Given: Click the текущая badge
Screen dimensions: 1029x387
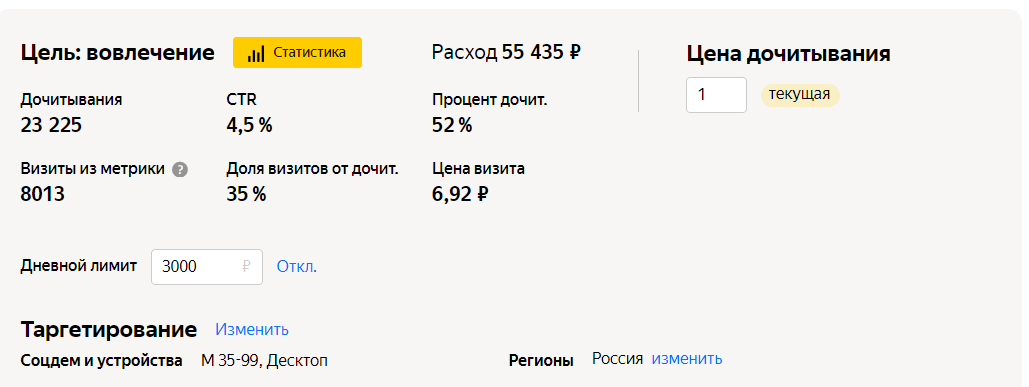Looking at the screenshot, I should 800,94.
